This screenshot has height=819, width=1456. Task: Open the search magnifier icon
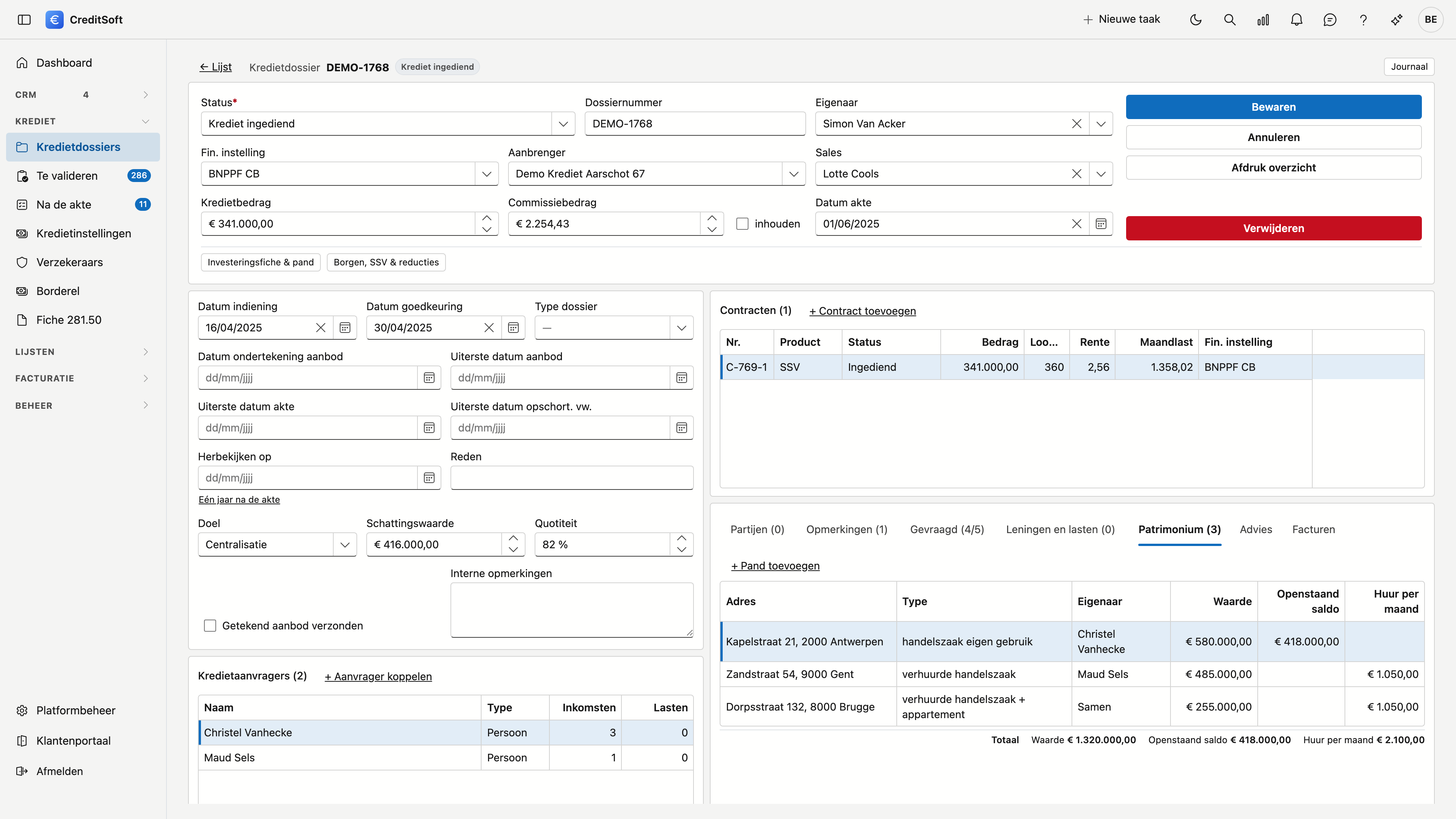point(1229,20)
